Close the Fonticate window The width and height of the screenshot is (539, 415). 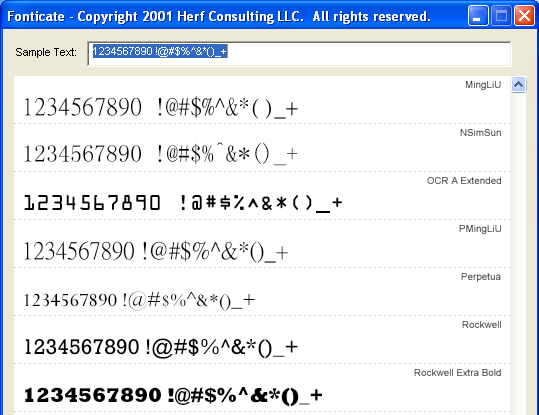pos(524,16)
